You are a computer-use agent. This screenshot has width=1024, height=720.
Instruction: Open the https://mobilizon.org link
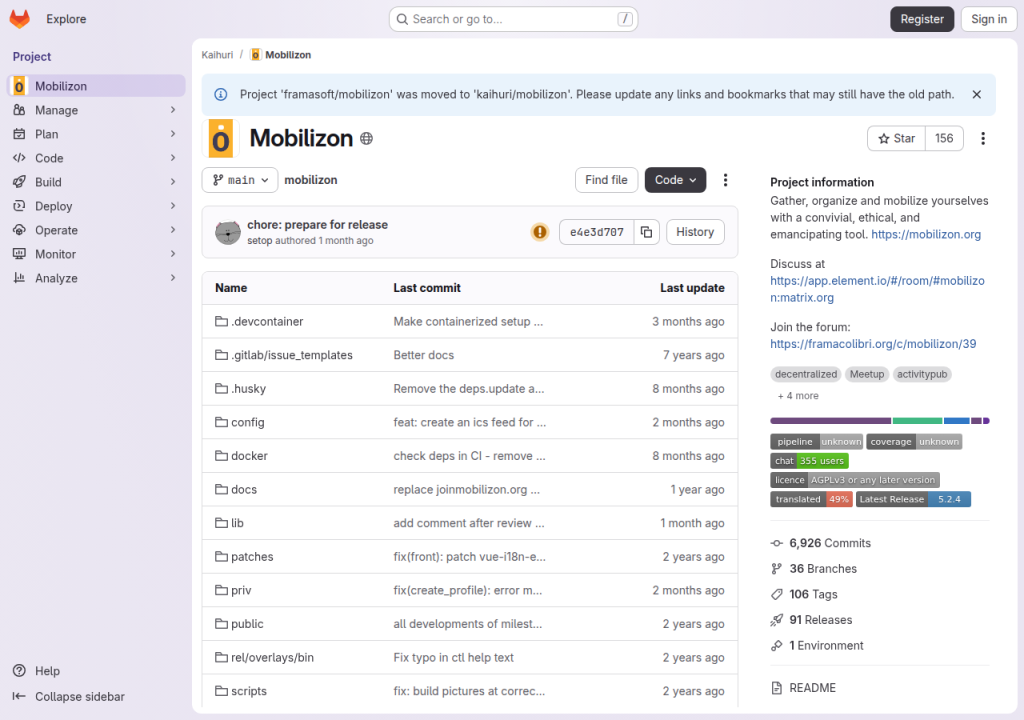click(925, 235)
